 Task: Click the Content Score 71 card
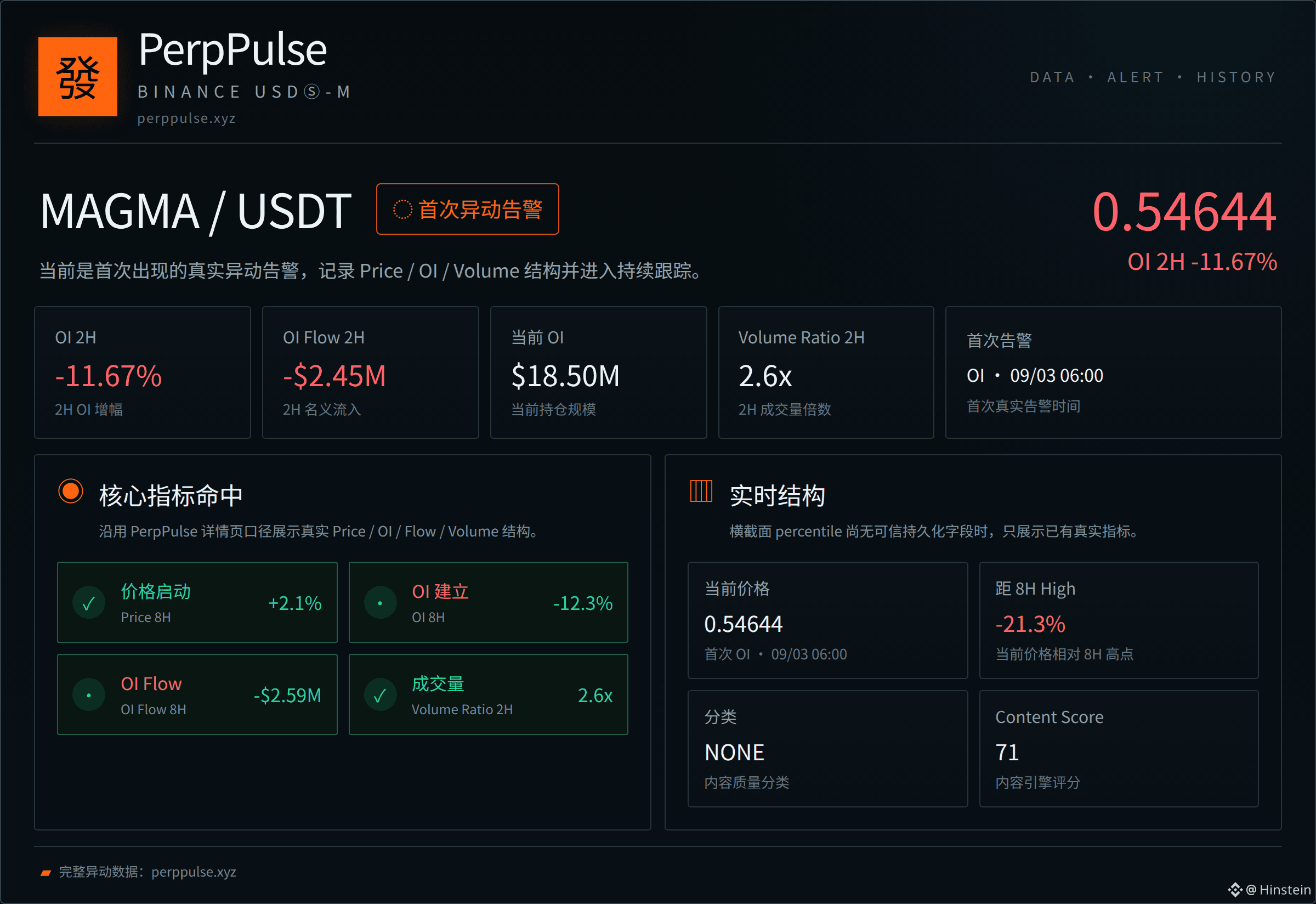(1119, 749)
